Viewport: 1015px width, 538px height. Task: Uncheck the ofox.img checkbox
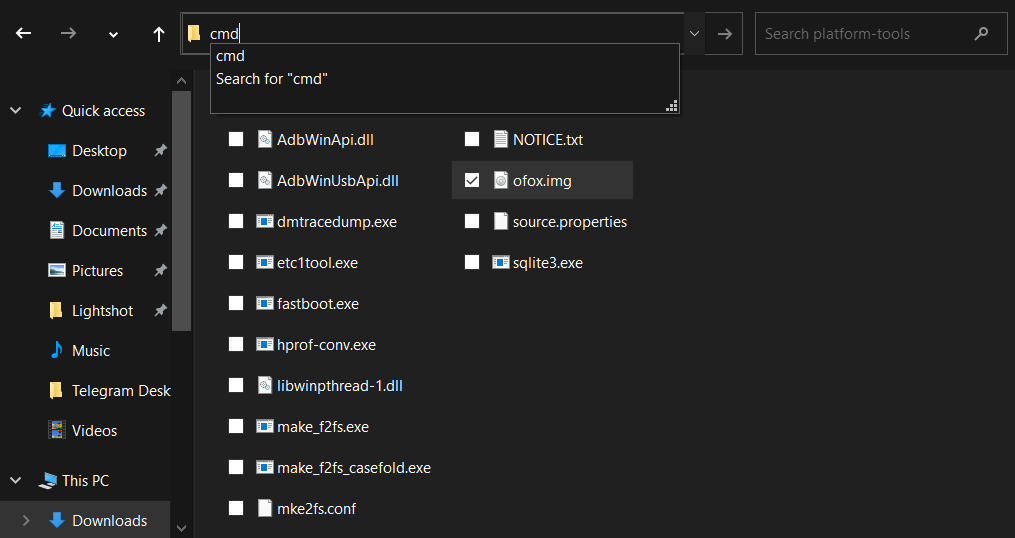click(x=472, y=181)
